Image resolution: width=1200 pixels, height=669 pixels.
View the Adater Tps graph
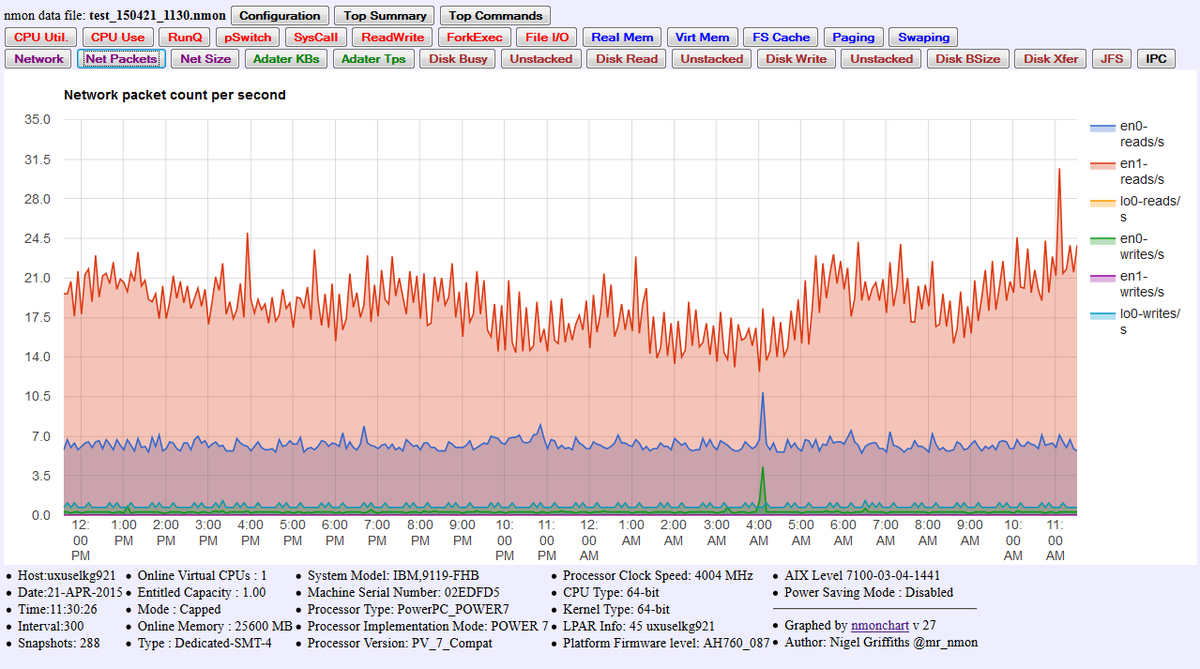click(x=373, y=59)
